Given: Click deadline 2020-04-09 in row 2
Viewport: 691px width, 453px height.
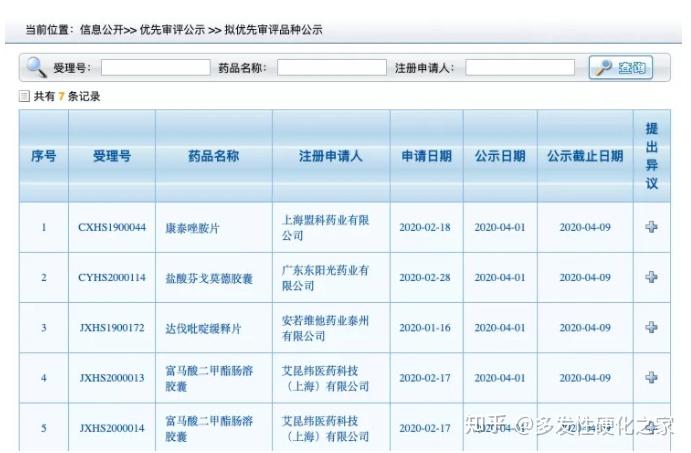Looking at the screenshot, I should point(585,278).
